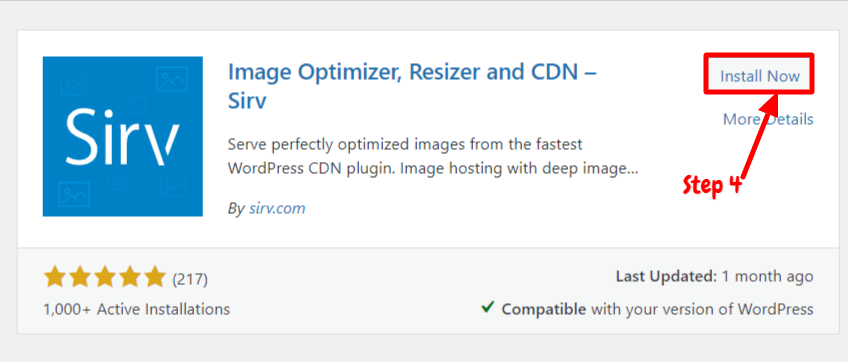848x362 pixels.
Task: Click the plugin description starting 'Serve perfectly optimized'
Action: click(x=433, y=156)
